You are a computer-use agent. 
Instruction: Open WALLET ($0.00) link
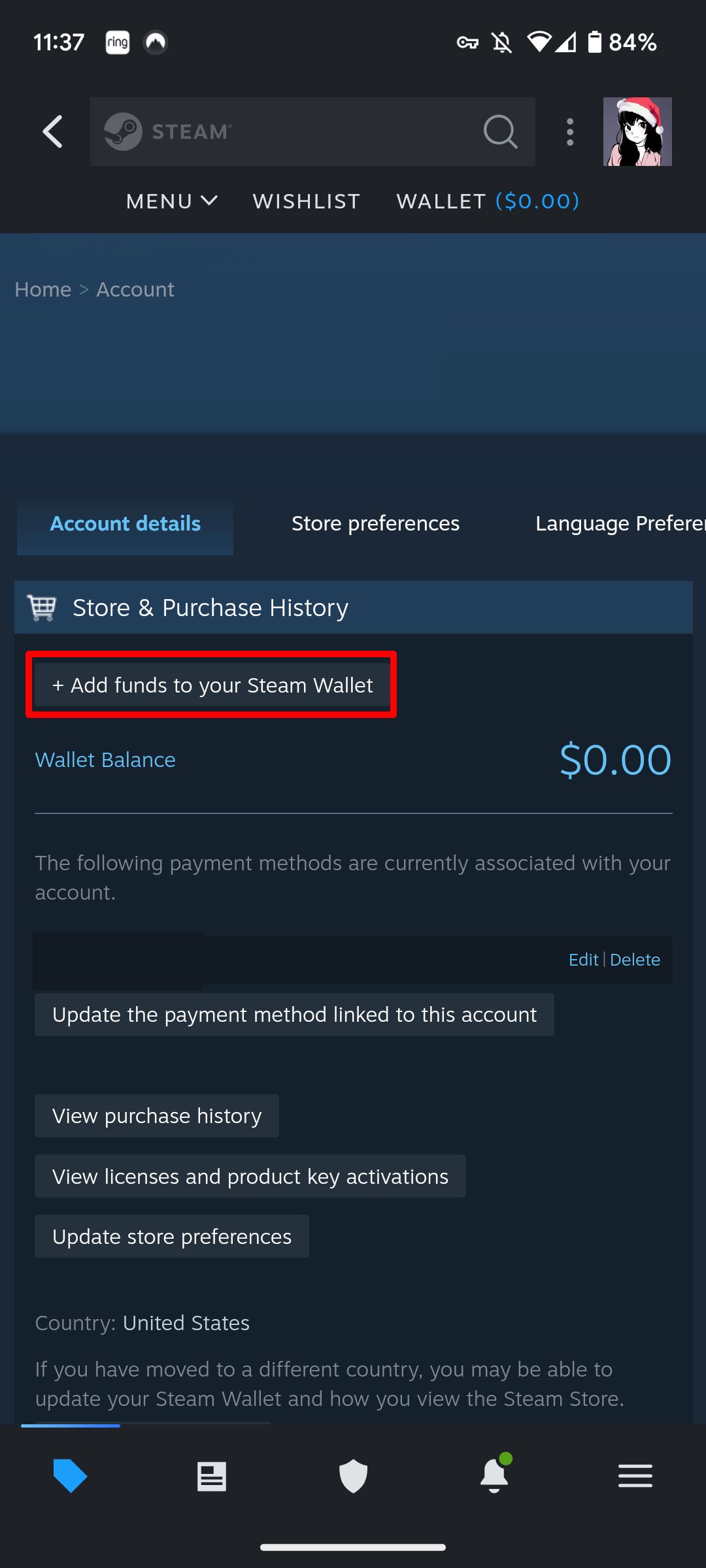487,201
